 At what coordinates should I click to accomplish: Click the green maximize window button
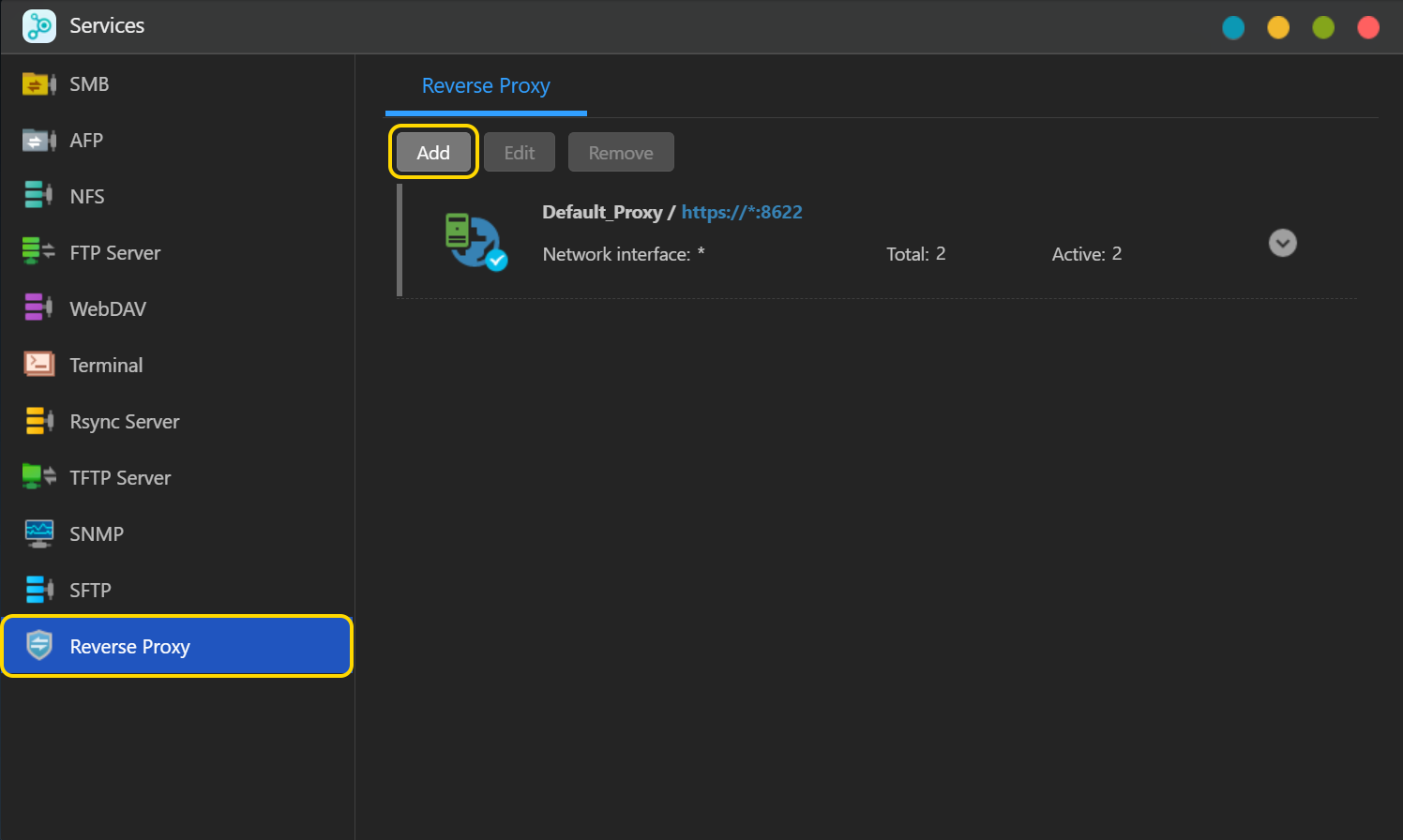(x=1323, y=27)
